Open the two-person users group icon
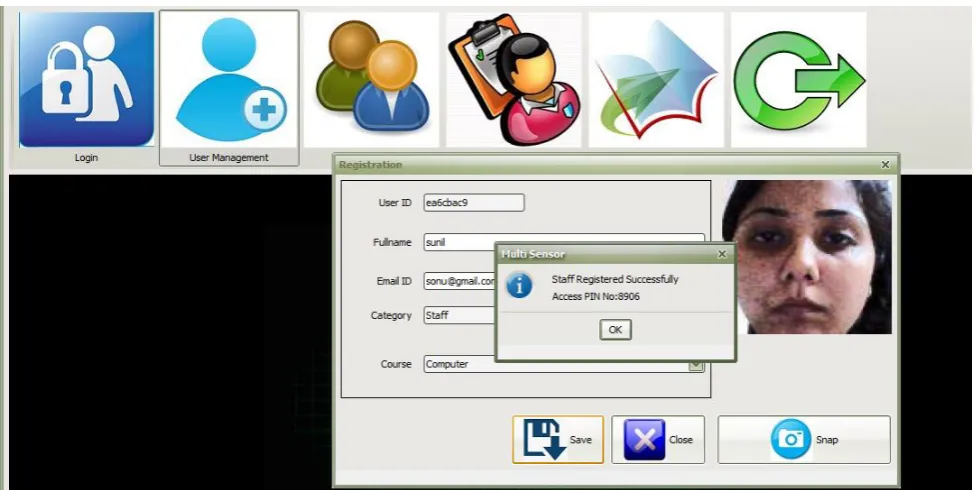979x490 pixels. pyautogui.click(x=371, y=80)
